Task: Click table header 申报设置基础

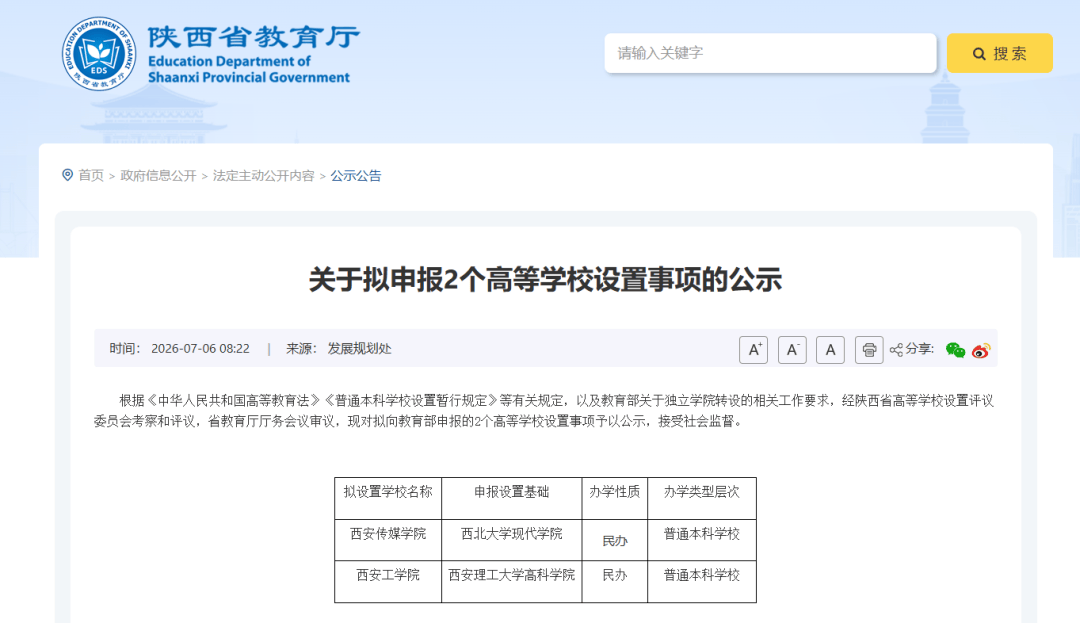Action: (512, 492)
